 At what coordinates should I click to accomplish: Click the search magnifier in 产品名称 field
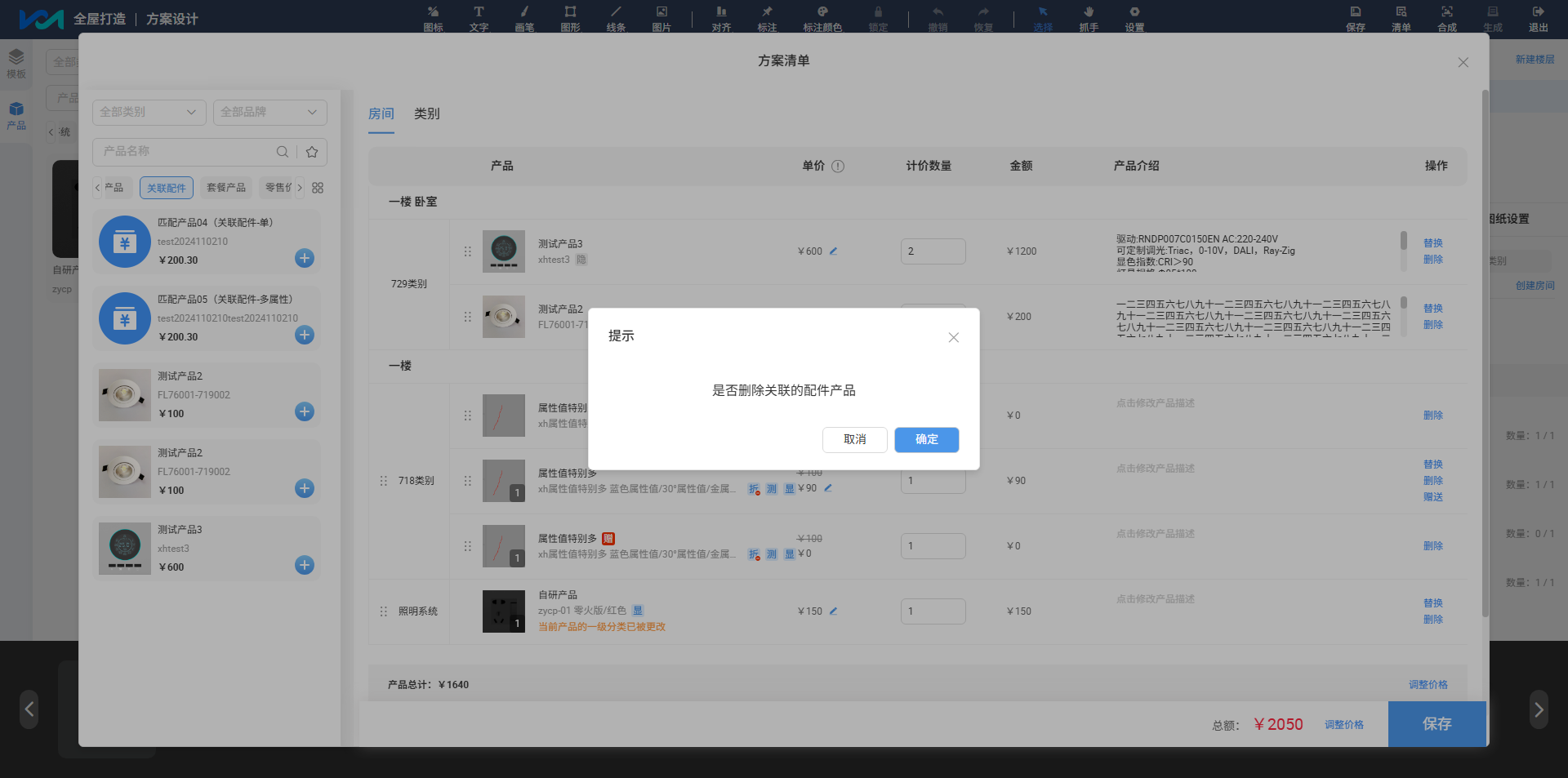[282, 152]
